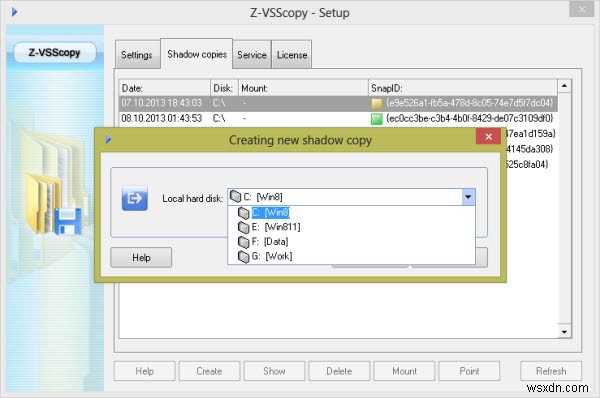Click the disk icon beside E: [Win811]
This screenshot has height=398, width=600.
tap(243, 227)
